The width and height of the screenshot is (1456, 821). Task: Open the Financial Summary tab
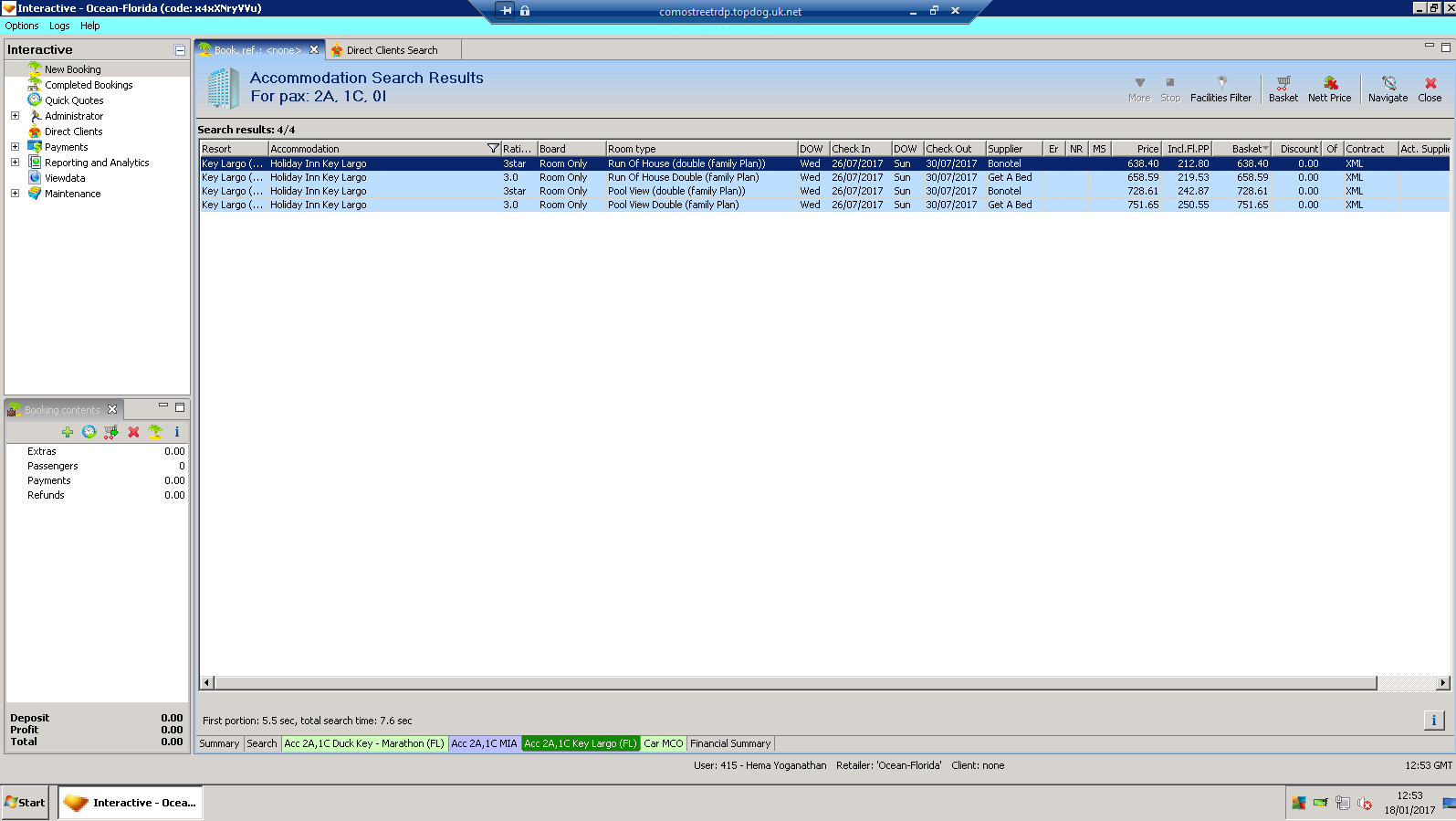click(x=730, y=743)
